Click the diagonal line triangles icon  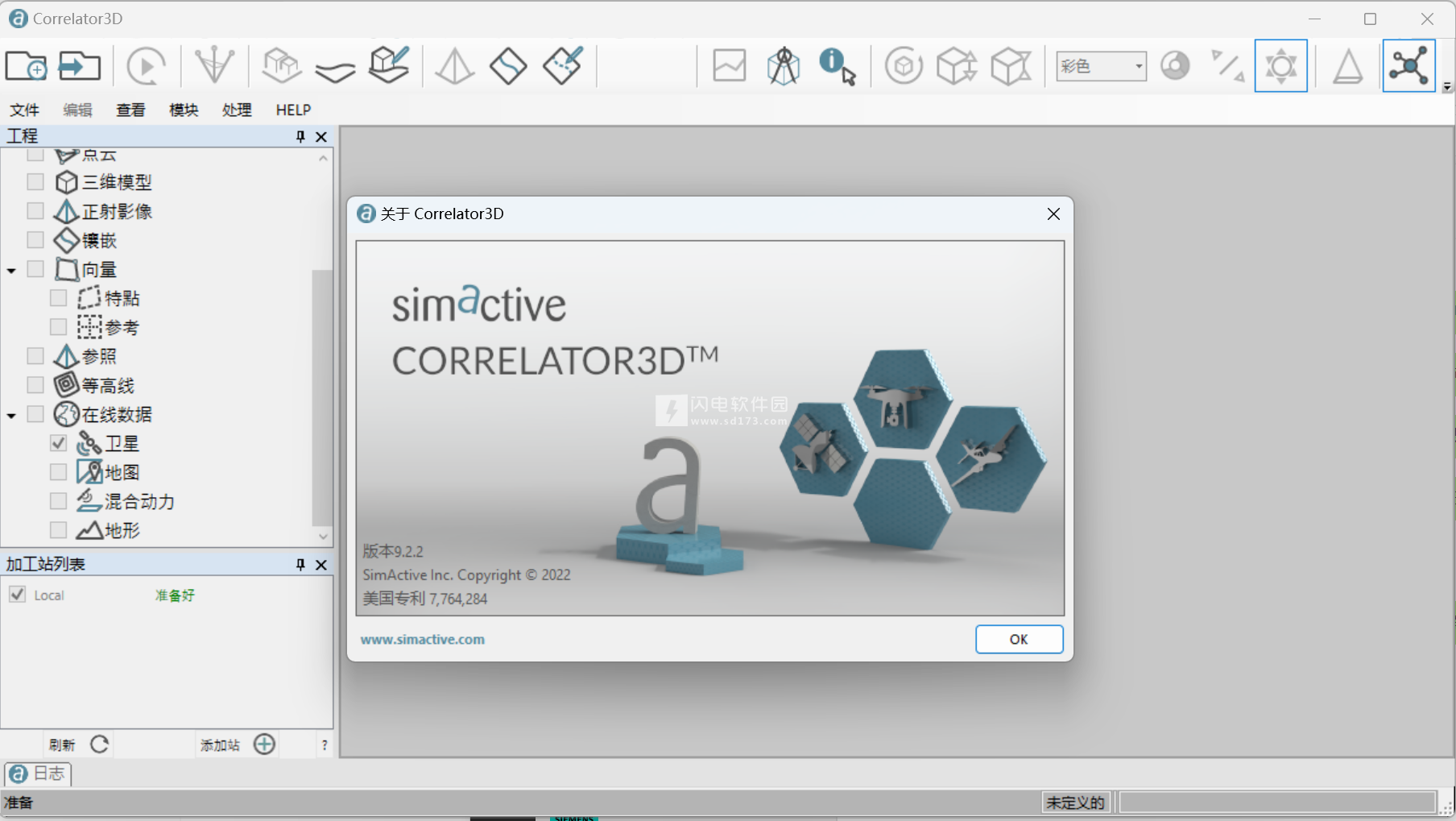pos(1227,65)
